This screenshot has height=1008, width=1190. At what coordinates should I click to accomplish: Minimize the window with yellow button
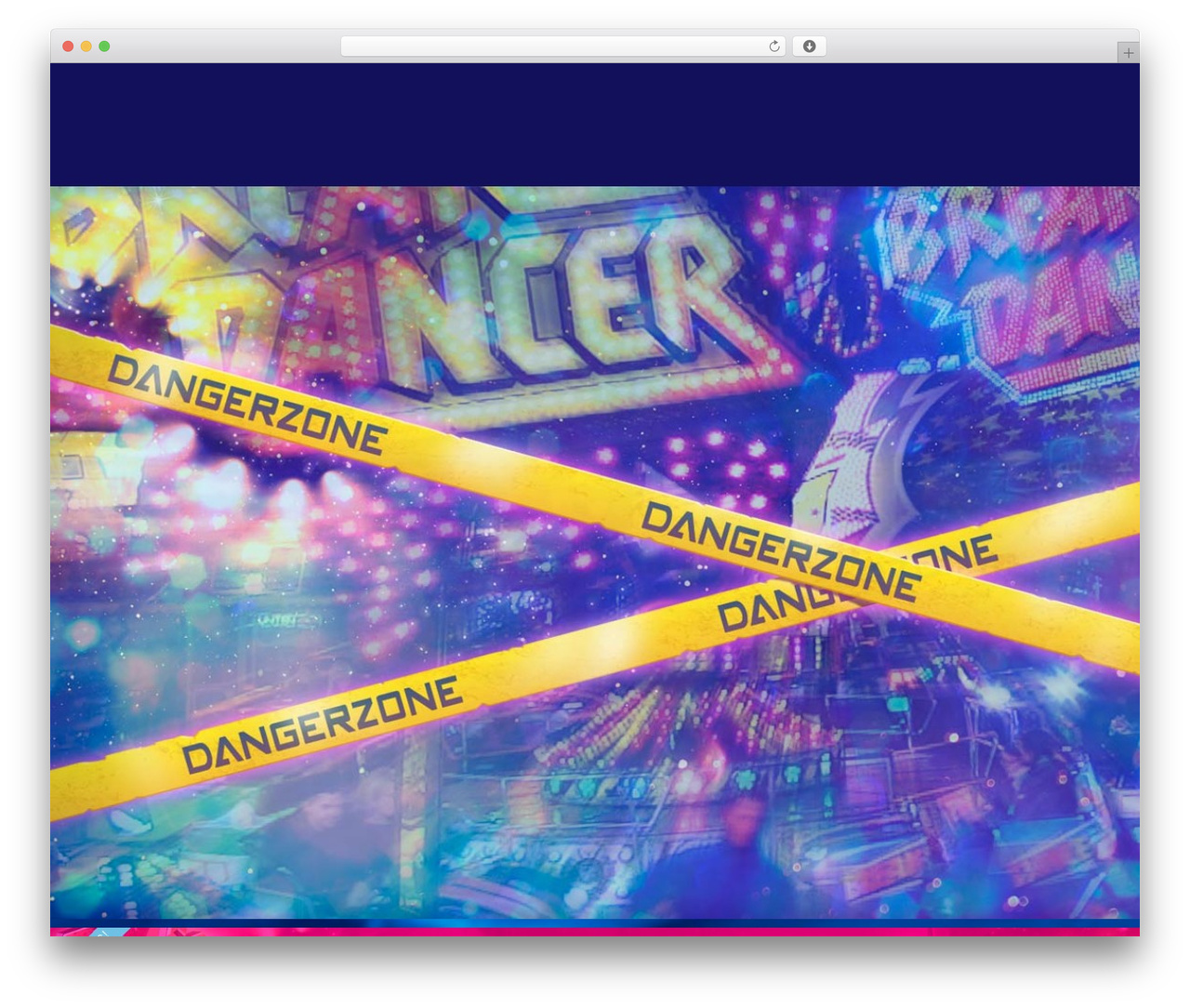click(86, 46)
